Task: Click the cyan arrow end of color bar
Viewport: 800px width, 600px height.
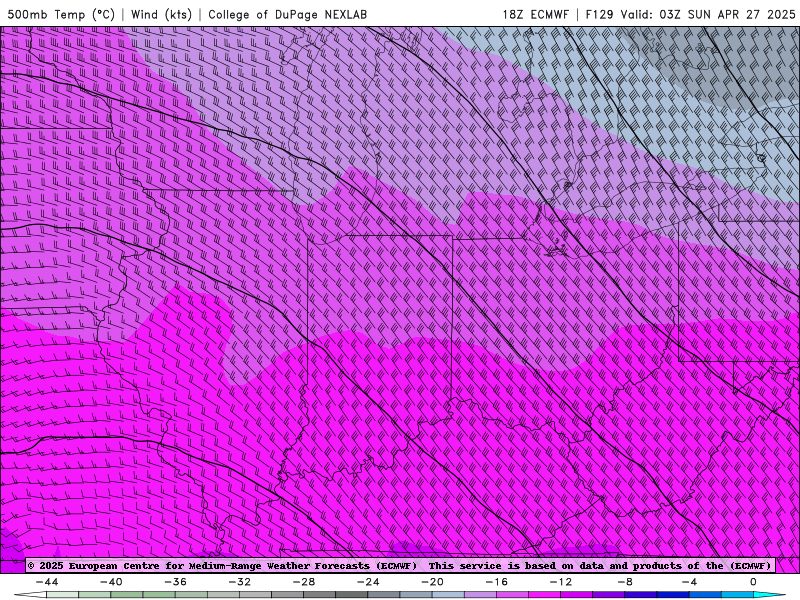Action: point(769,595)
